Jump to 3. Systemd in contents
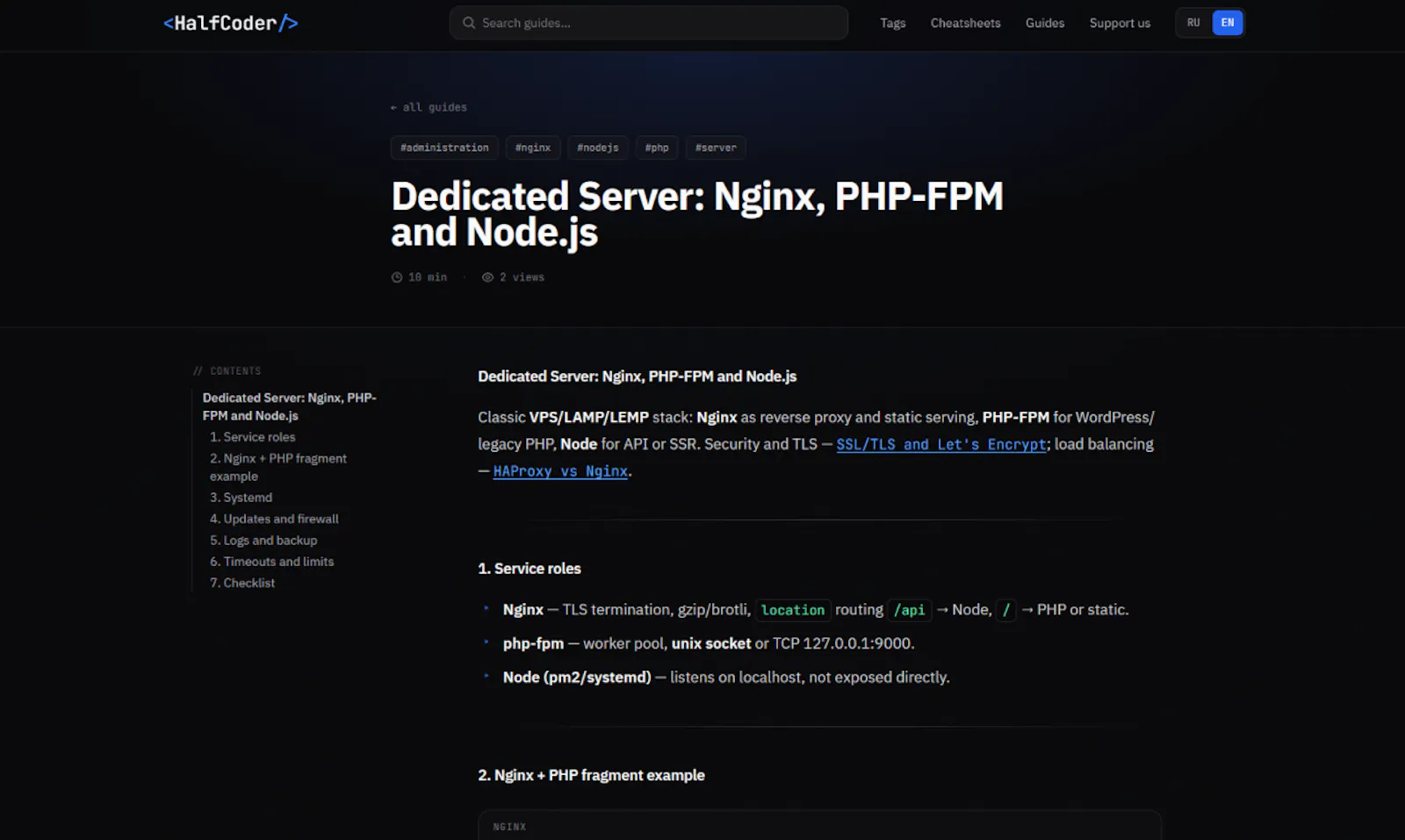Viewport: 1405px width, 840px height. click(241, 498)
